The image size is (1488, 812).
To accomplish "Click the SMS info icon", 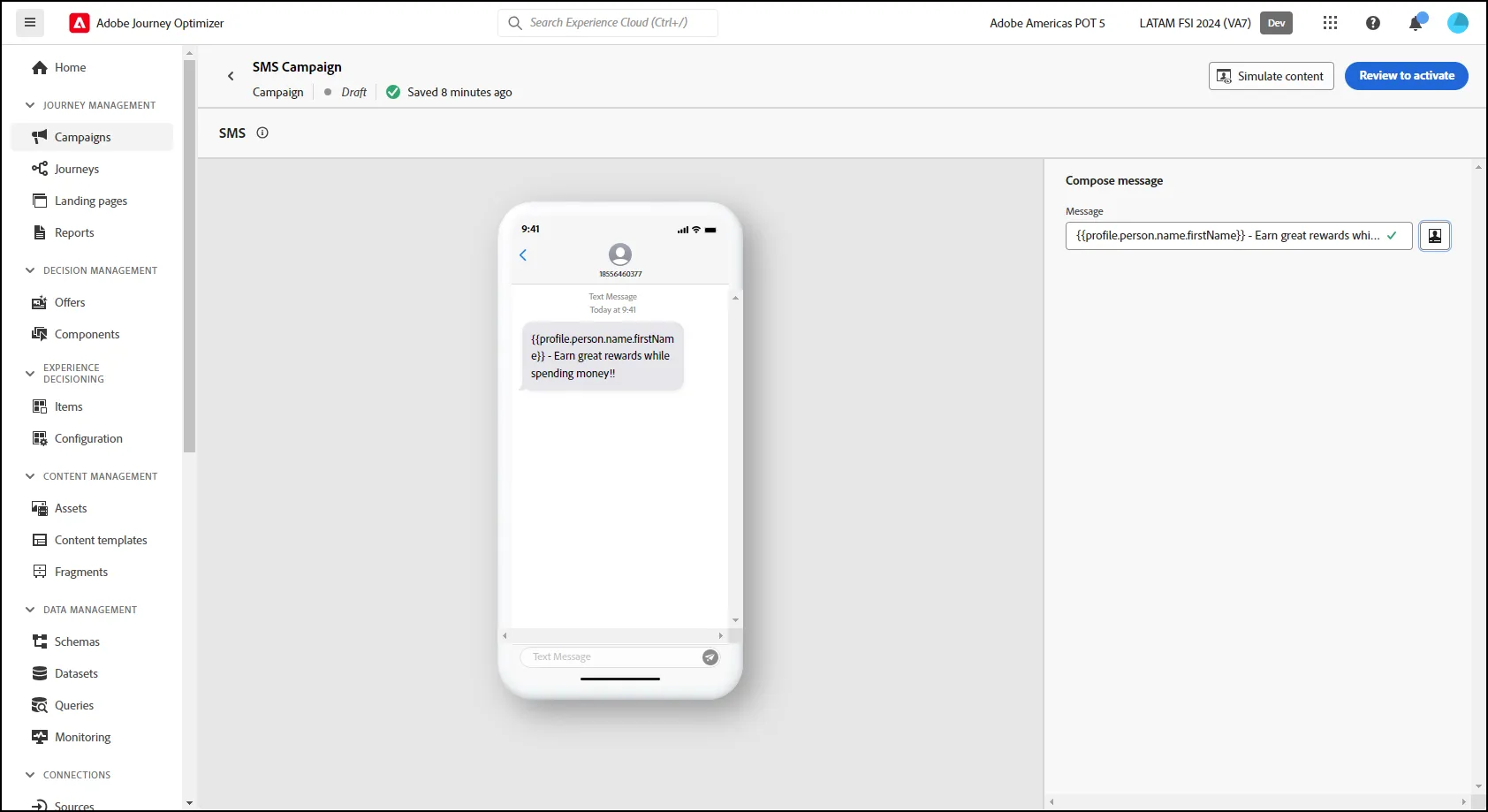I will click(x=262, y=133).
